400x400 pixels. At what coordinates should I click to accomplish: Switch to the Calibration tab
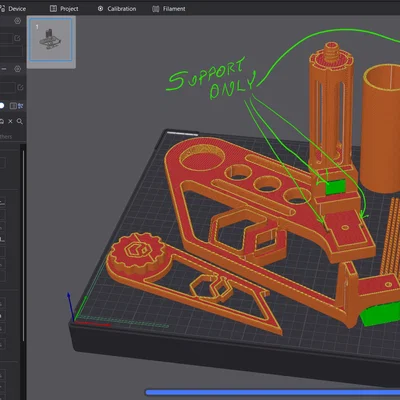(x=117, y=9)
